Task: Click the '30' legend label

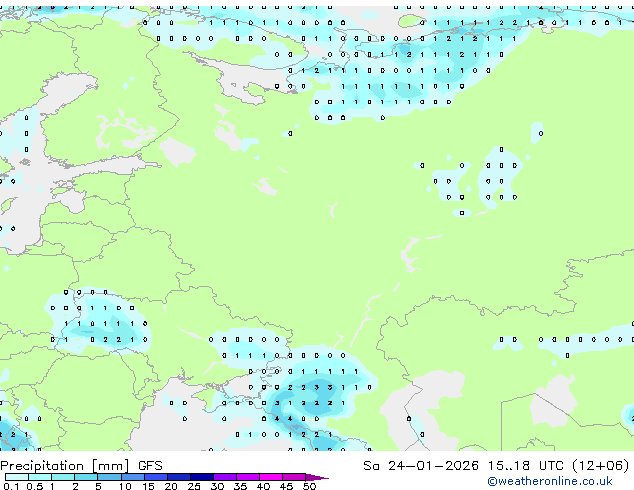Action: coord(217,486)
